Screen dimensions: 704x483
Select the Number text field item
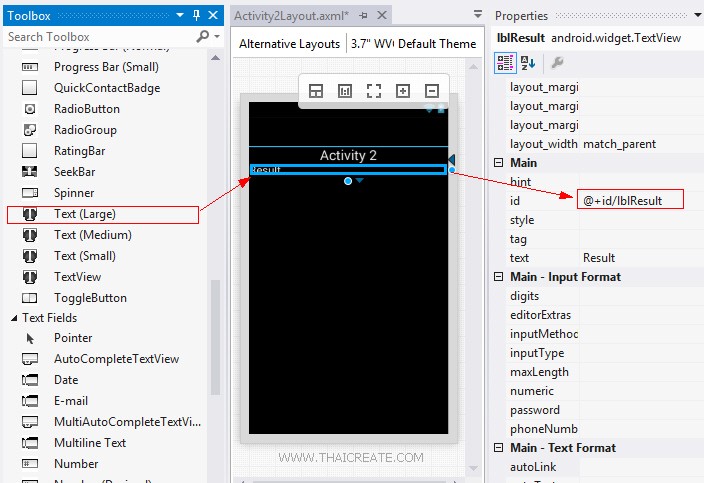(76, 464)
